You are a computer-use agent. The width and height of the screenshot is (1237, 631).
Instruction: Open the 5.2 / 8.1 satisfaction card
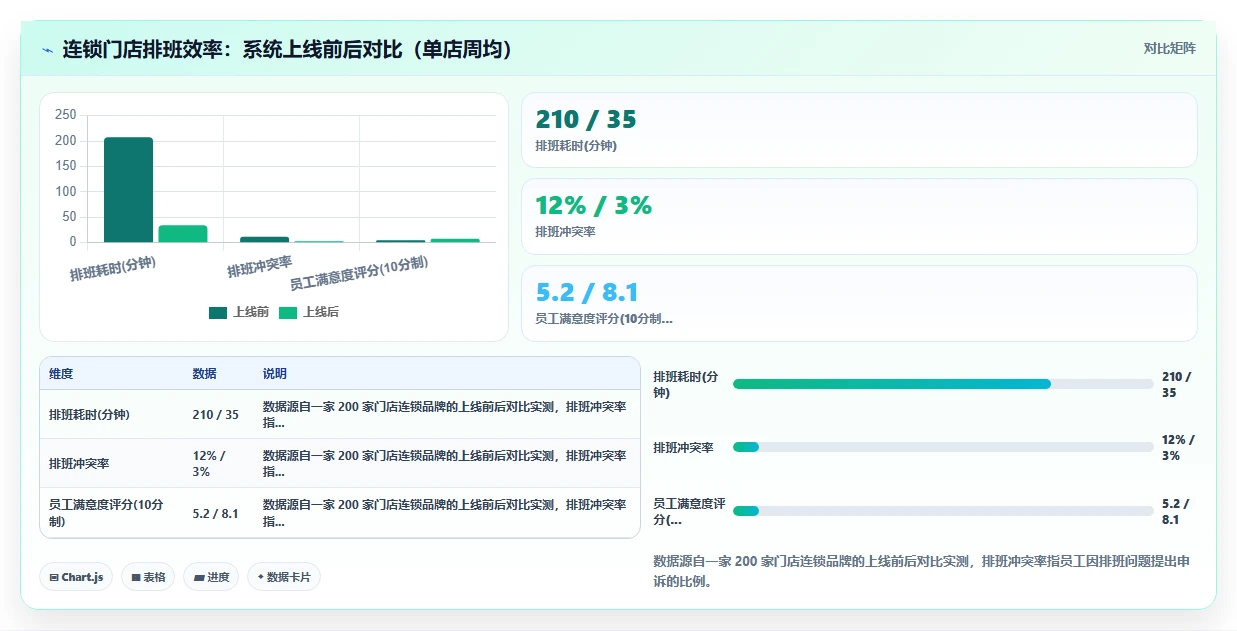point(859,303)
